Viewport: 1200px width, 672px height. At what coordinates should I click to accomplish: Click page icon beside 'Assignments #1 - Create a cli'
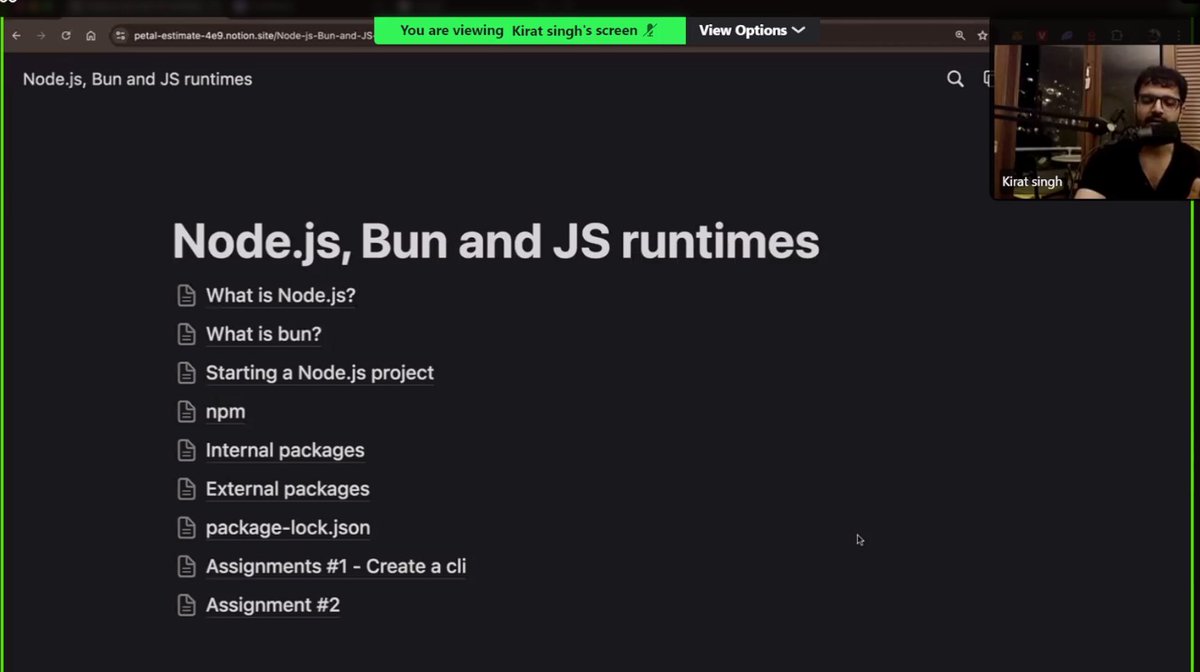click(x=186, y=567)
